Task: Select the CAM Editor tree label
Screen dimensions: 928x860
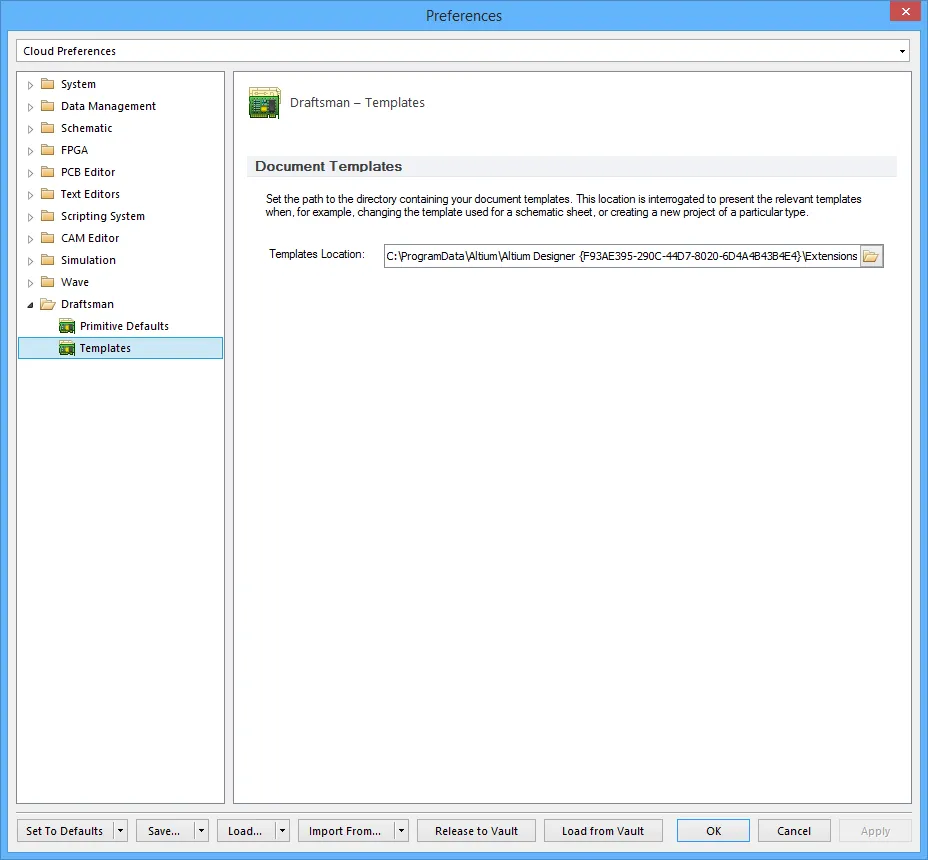Action: click(90, 238)
